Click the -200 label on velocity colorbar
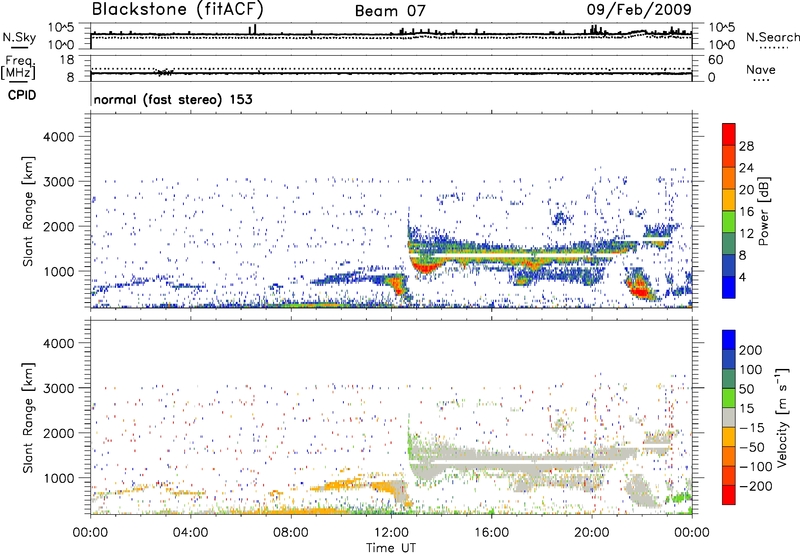 [x=755, y=486]
